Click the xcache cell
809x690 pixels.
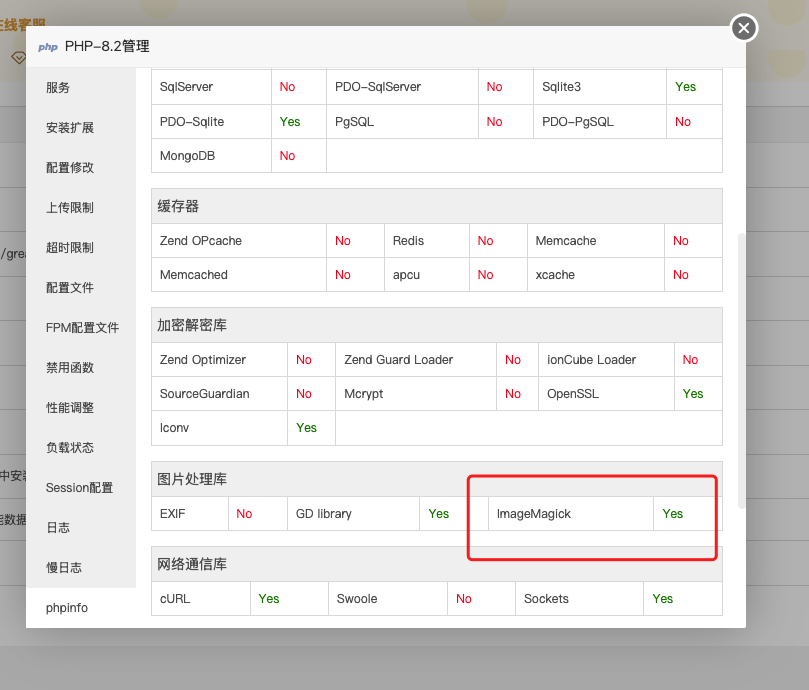point(596,275)
